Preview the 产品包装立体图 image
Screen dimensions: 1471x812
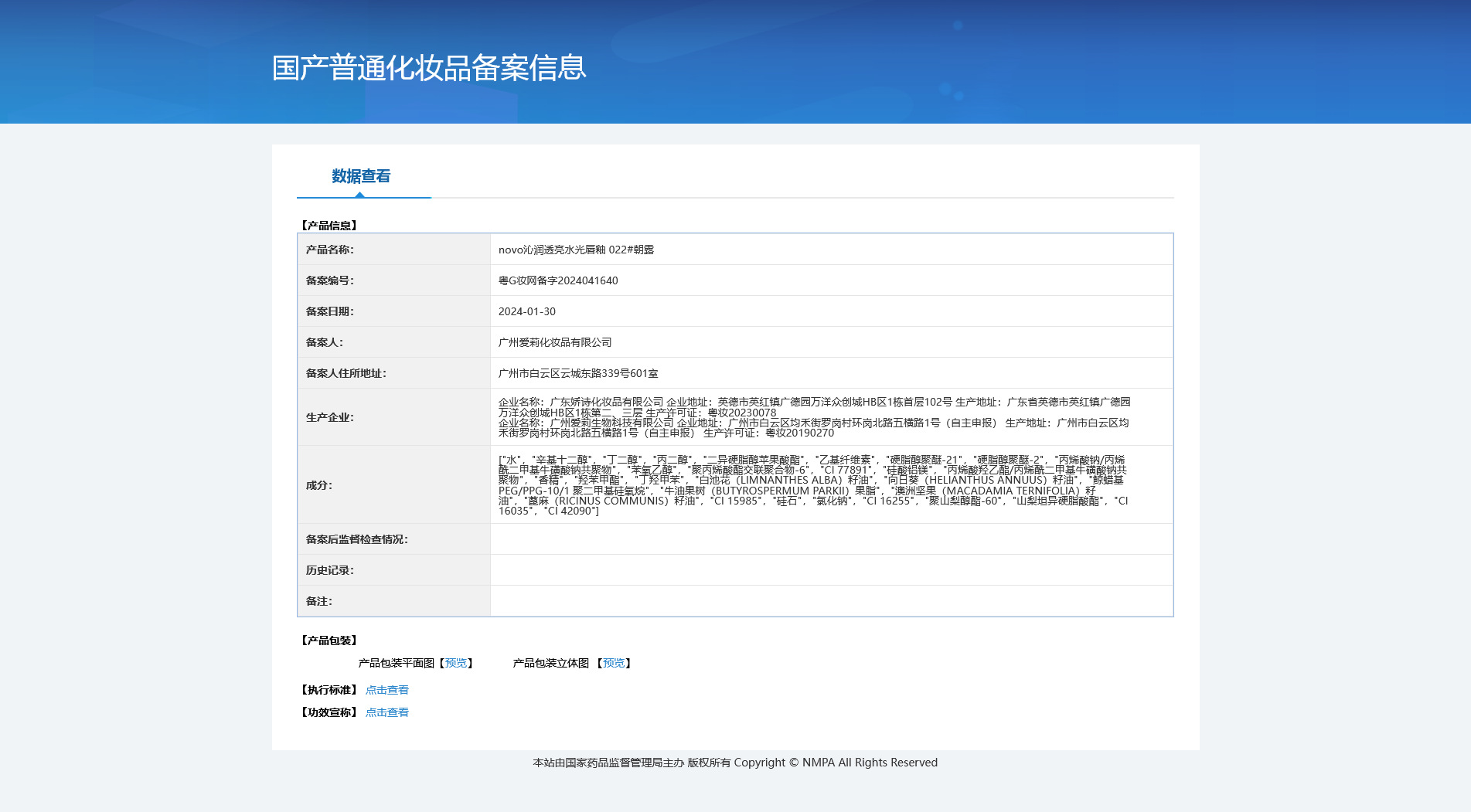pos(614,663)
